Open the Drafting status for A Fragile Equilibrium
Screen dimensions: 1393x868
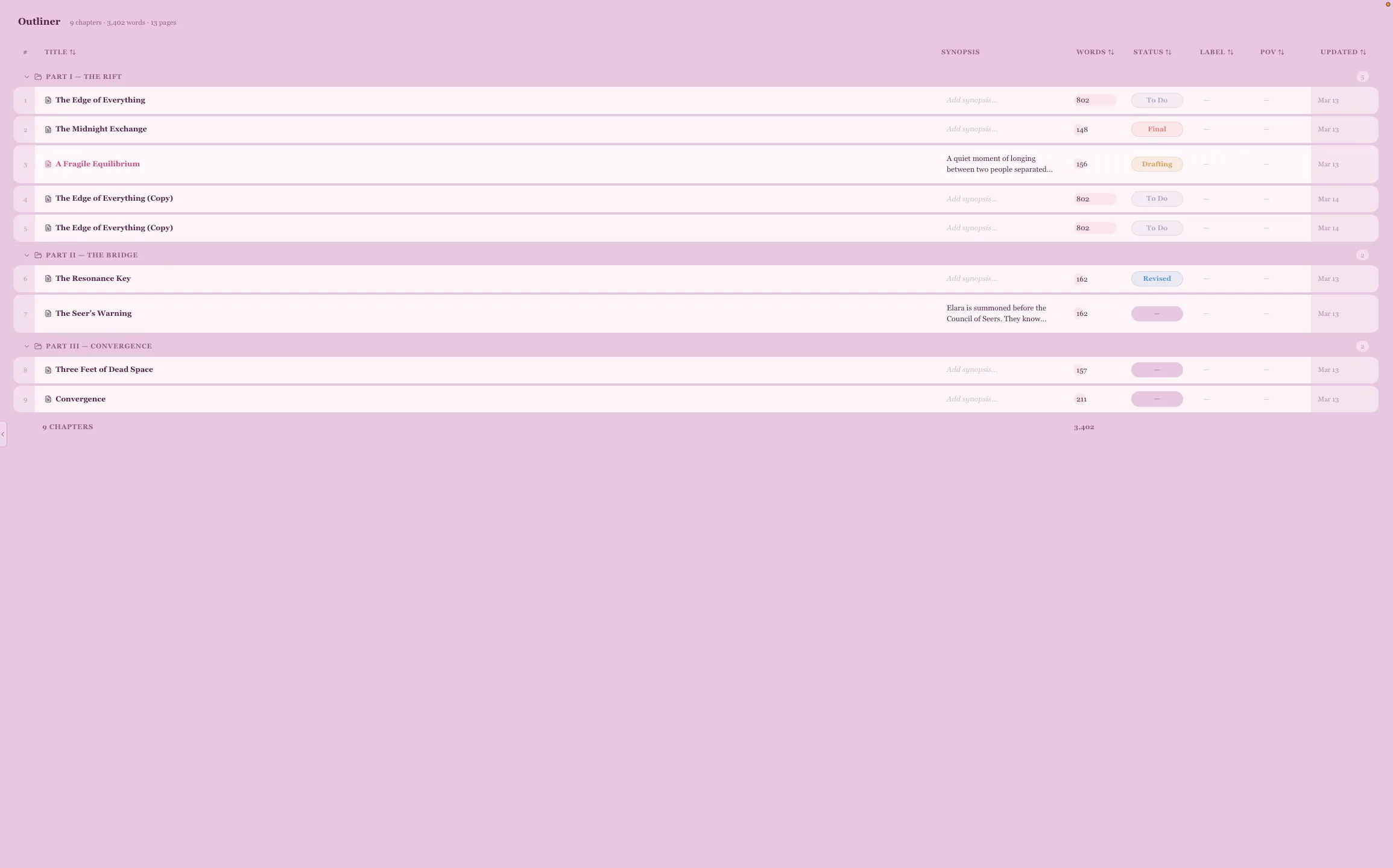tap(1157, 164)
